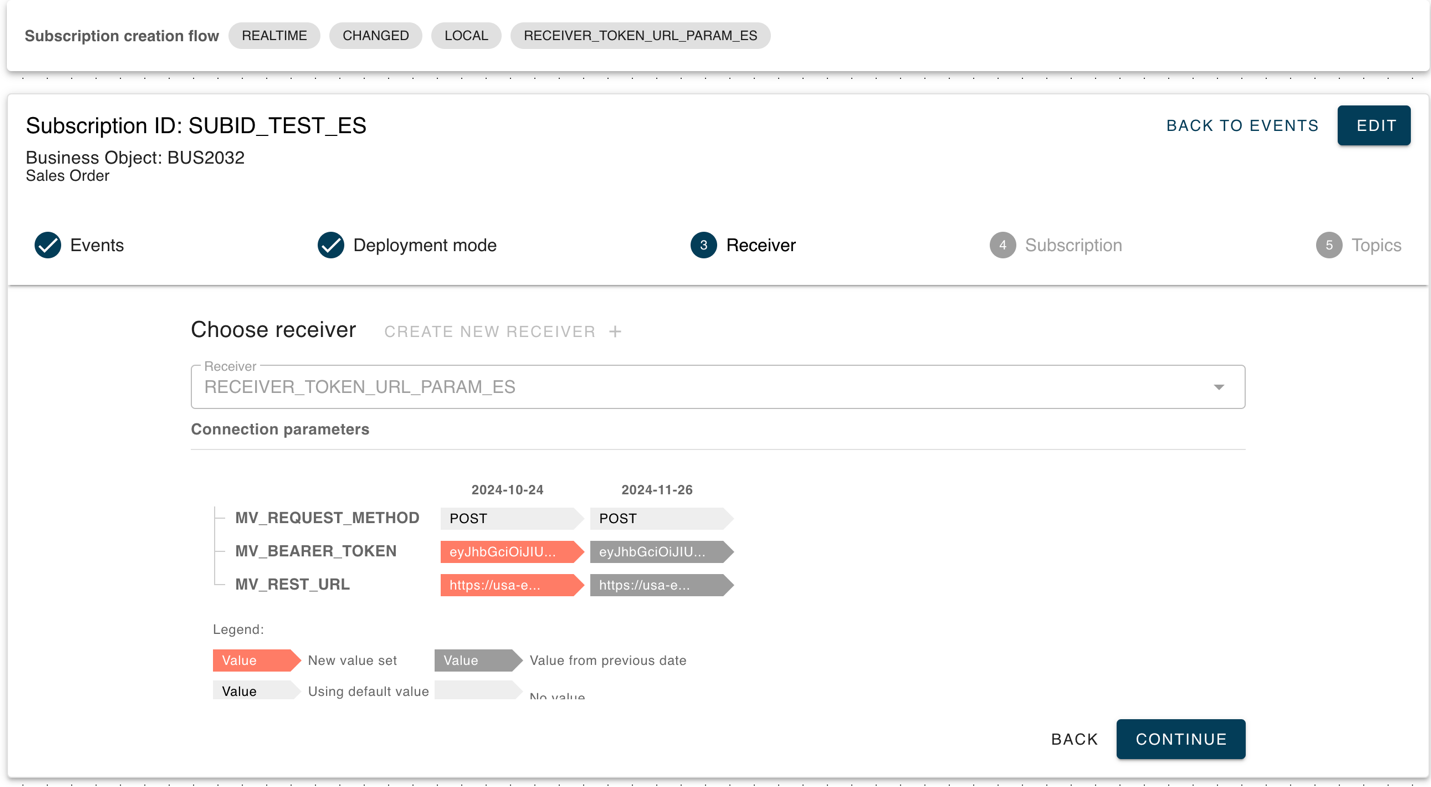Click the LOCAL chip
The image size is (1431, 787).
click(x=466, y=36)
